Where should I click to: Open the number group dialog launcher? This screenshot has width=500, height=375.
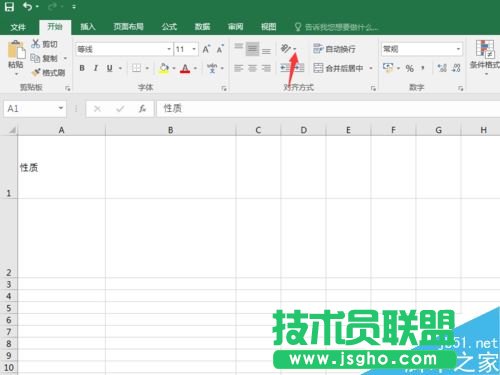pos(461,88)
